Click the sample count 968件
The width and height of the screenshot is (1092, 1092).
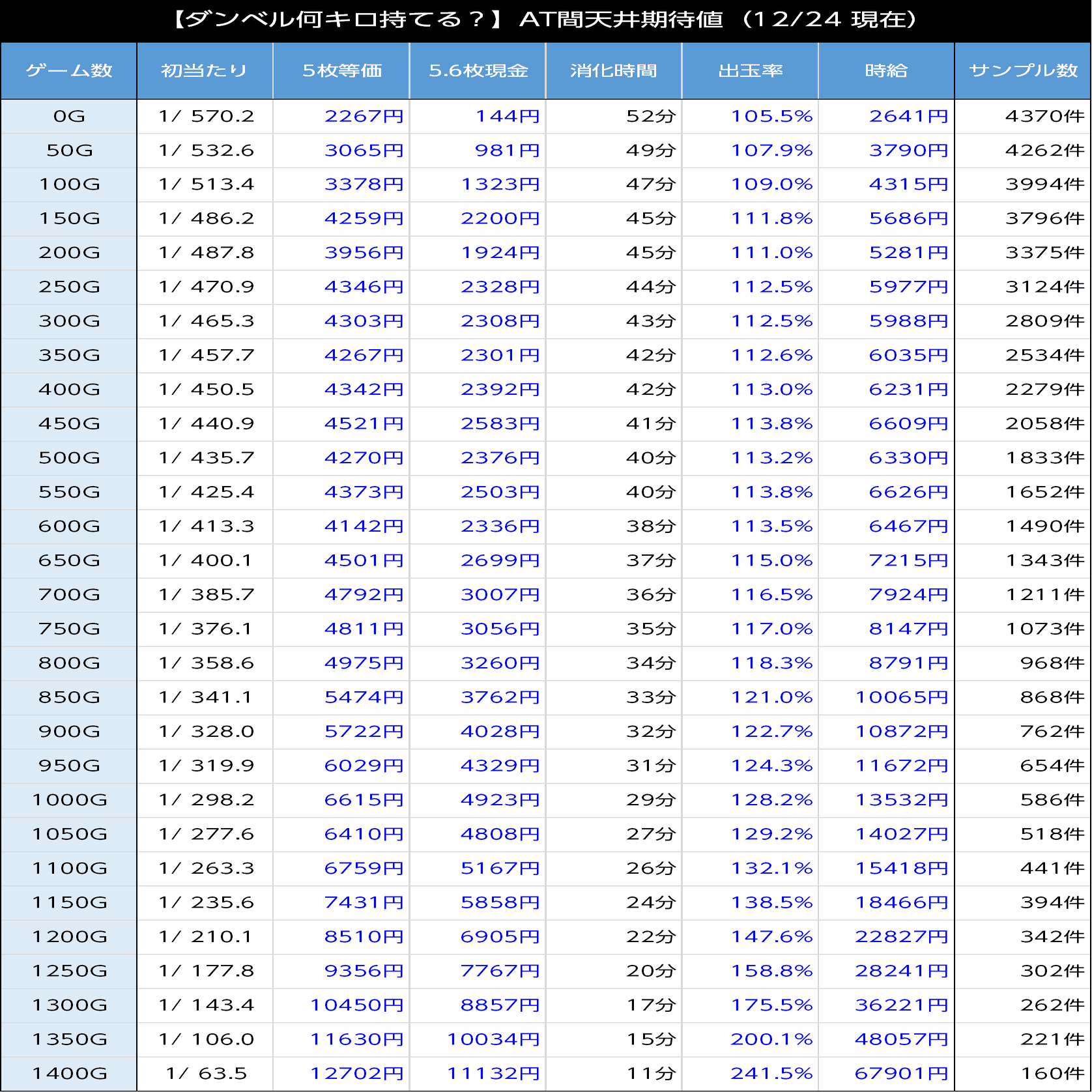point(1052,663)
